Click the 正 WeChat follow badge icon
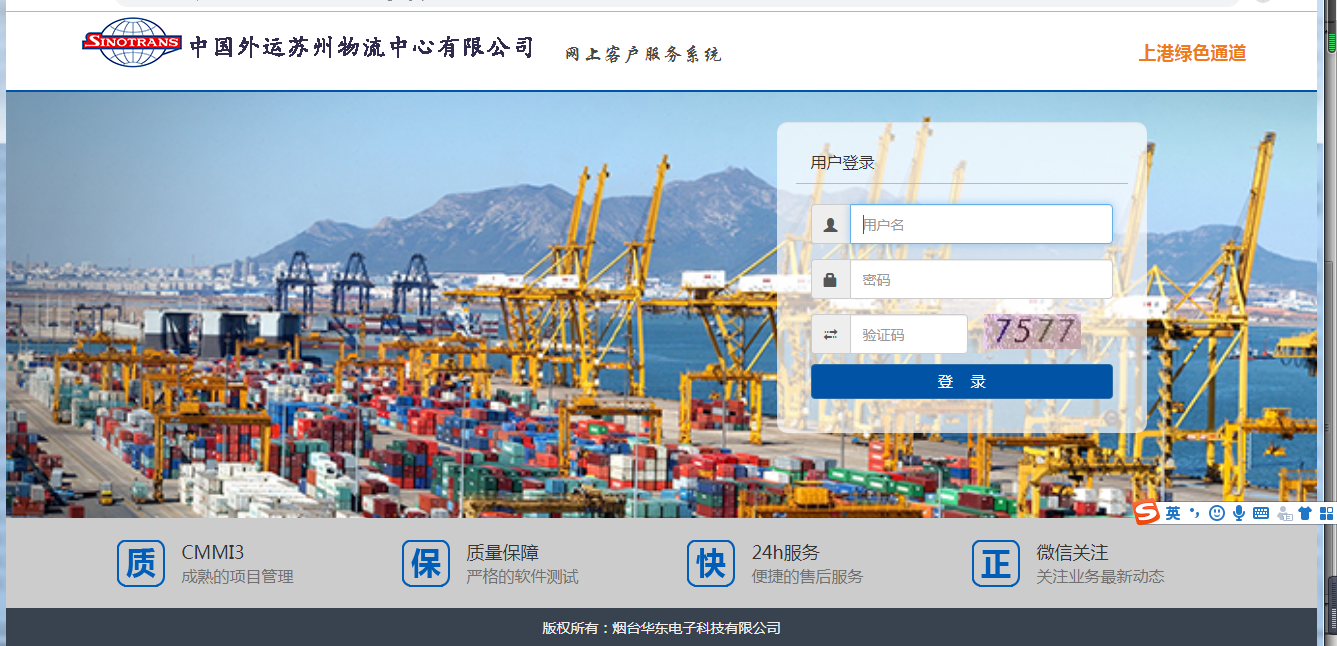This screenshot has width=1337, height=646. [x=996, y=564]
